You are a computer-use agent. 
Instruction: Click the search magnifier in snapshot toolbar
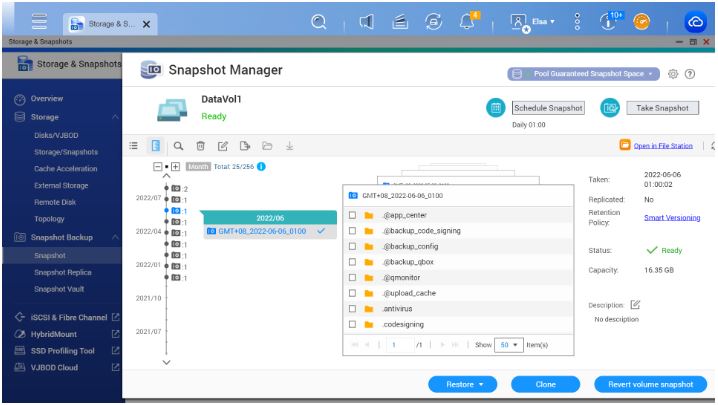178,146
